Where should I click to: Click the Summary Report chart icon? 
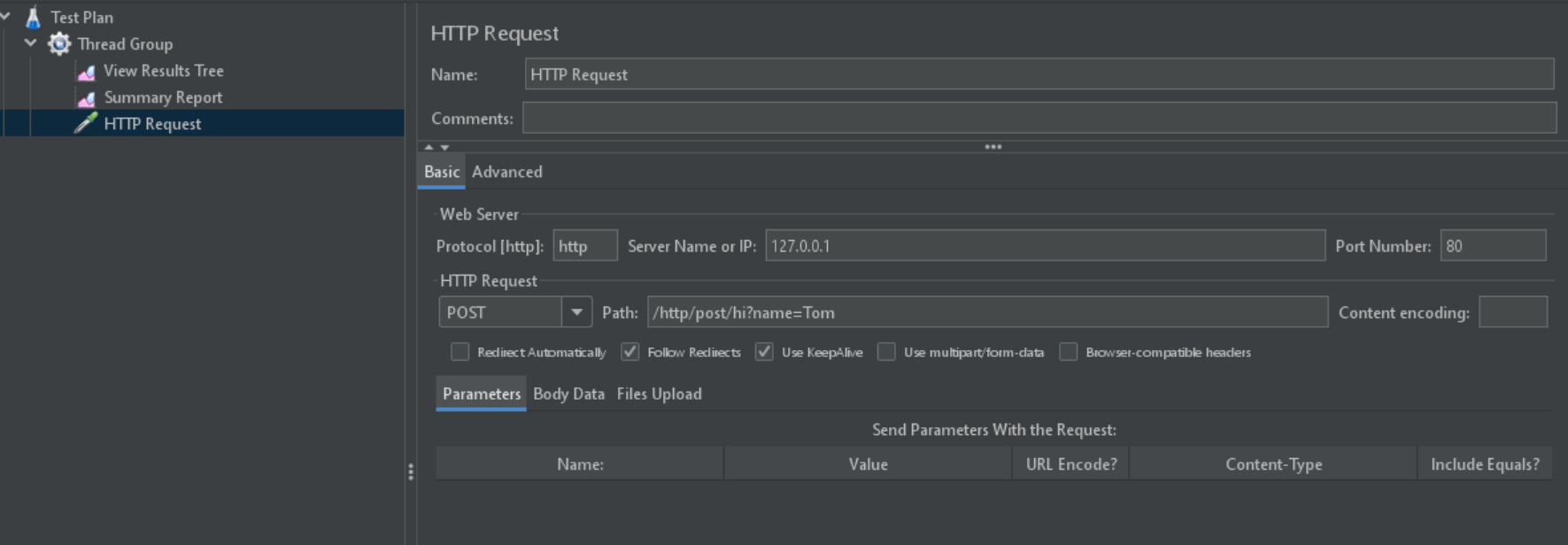[86, 97]
